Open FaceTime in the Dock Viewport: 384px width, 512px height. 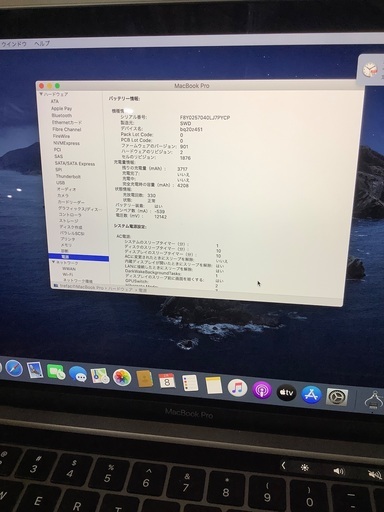(56, 372)
